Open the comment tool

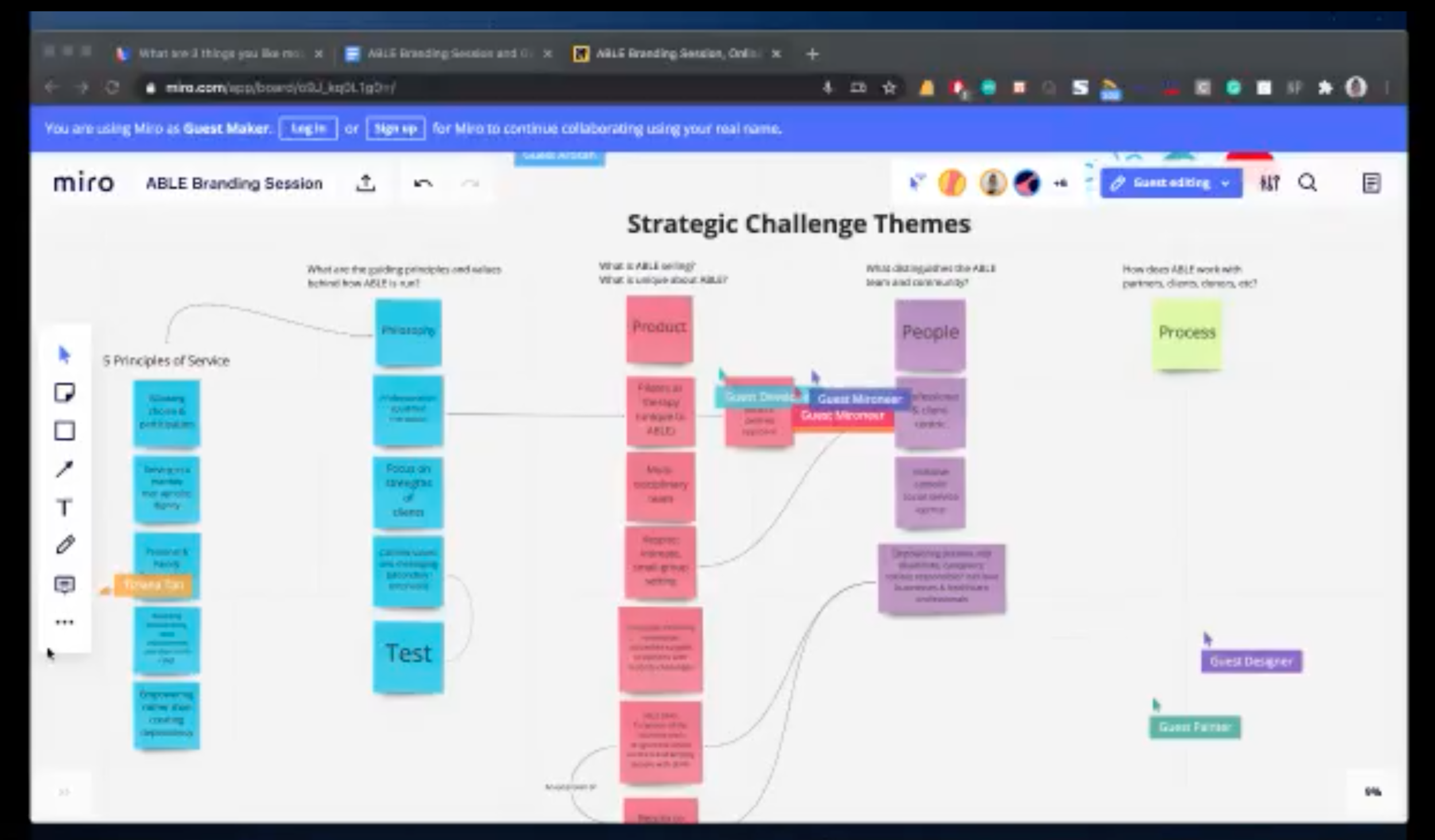click(64, 585)
